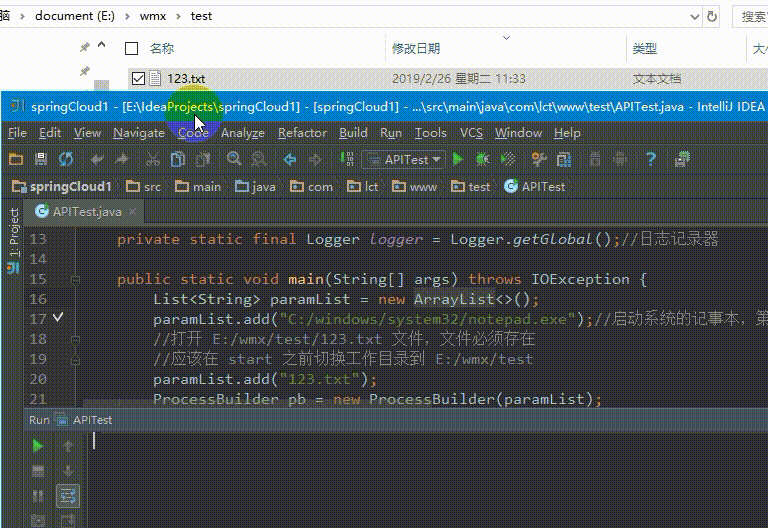Screen dimensions: 768x528
Task: Click the Synchronize refresh icon in toolbar
Action: [x=66, y=159]
